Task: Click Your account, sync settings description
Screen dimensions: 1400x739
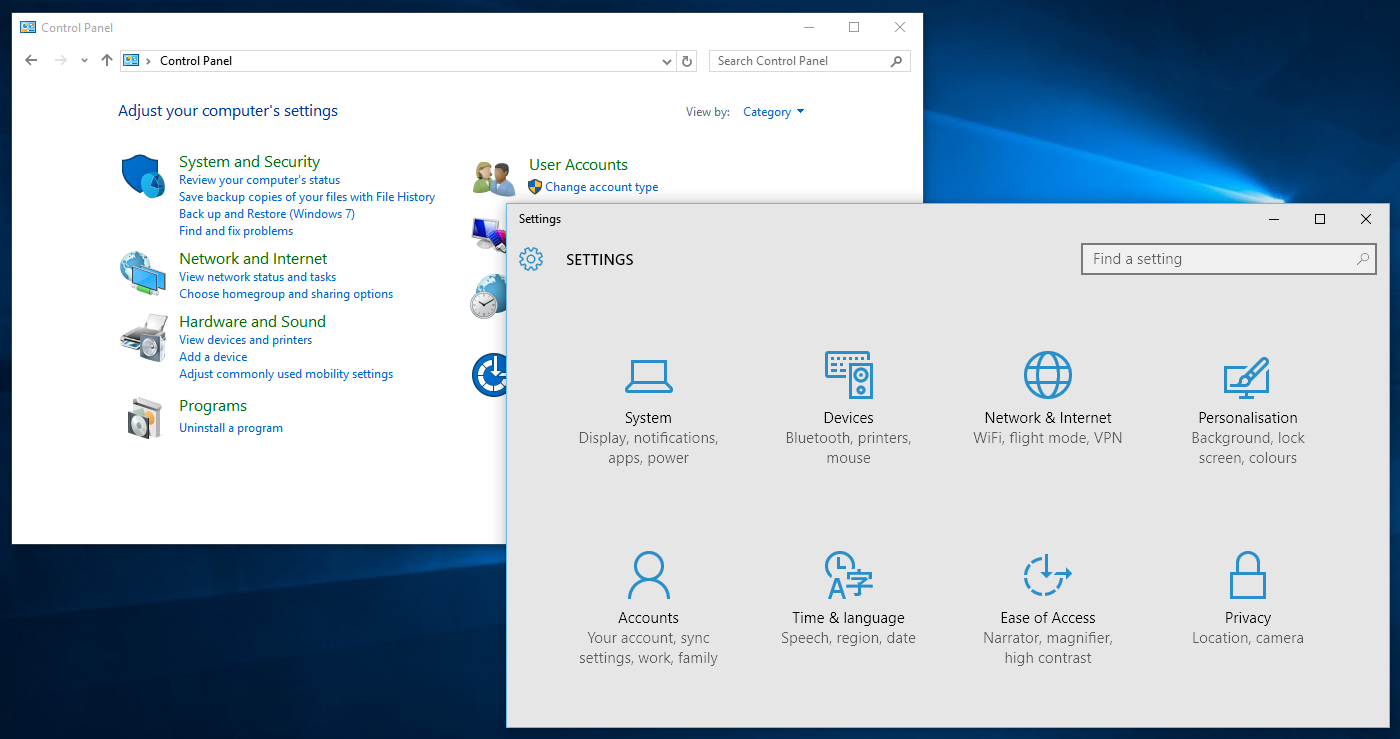Action: [x=648, y=648]
